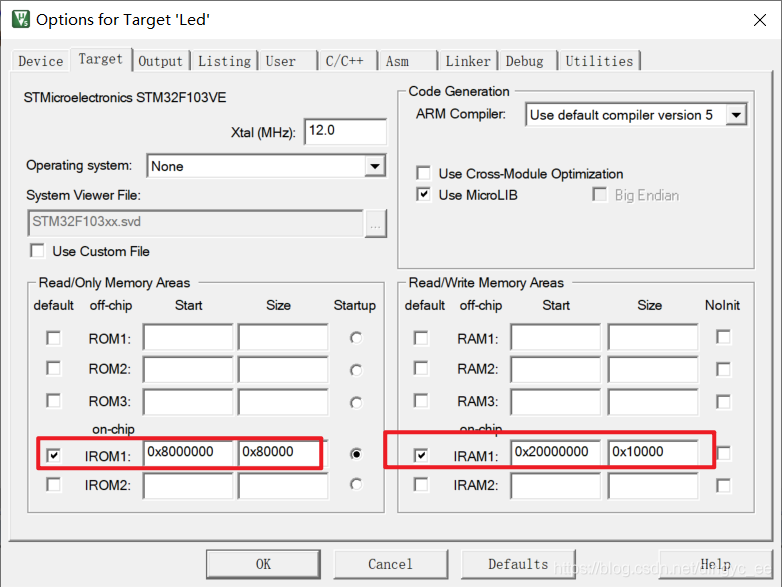
Task: Check the RAM1 default checkbox
Action: 421,338
